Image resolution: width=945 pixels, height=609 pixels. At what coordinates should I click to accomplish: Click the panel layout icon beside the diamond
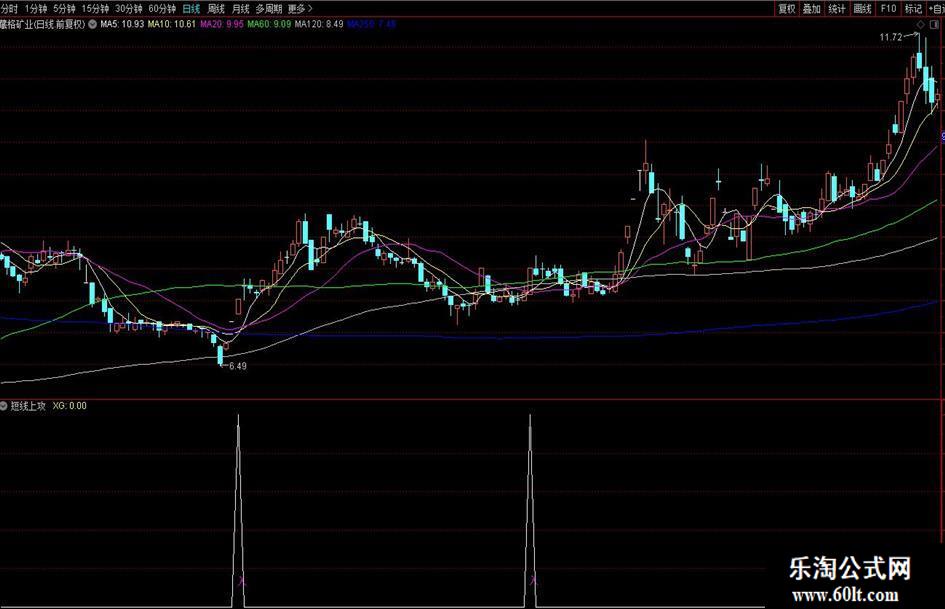coord(936,24)
